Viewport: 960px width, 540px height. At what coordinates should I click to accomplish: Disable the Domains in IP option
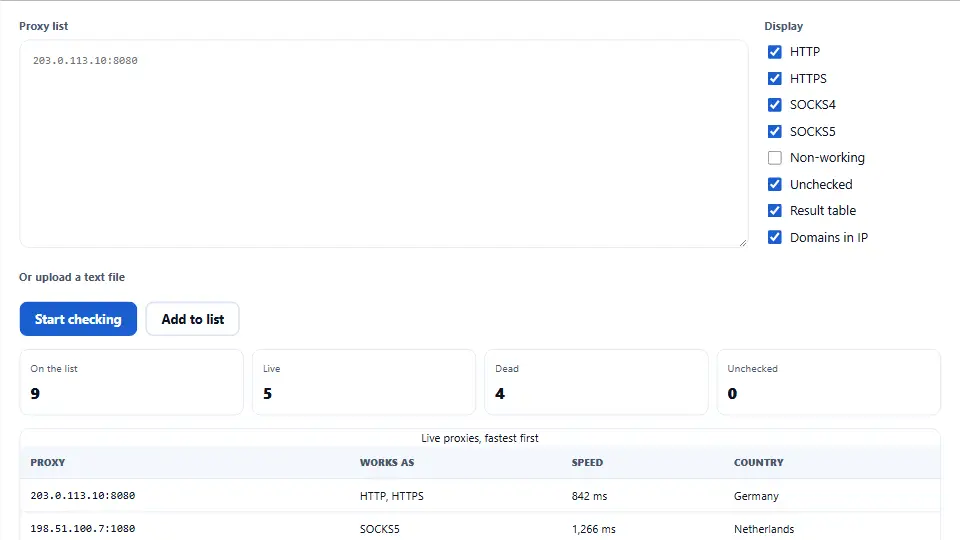(x=774, y=238)
